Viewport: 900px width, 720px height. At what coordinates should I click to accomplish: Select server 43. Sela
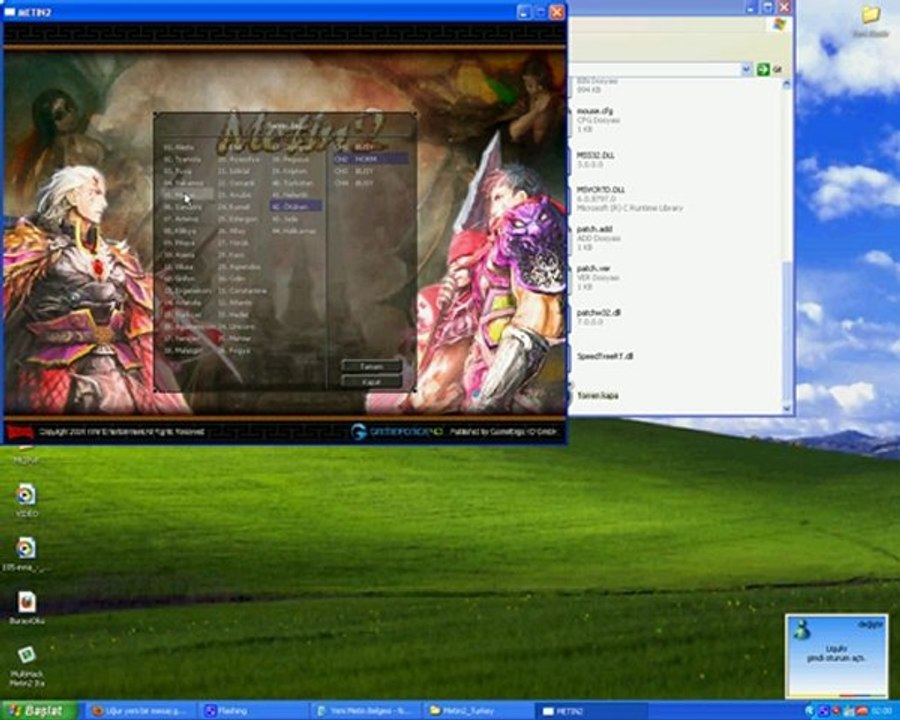point(285,219)
